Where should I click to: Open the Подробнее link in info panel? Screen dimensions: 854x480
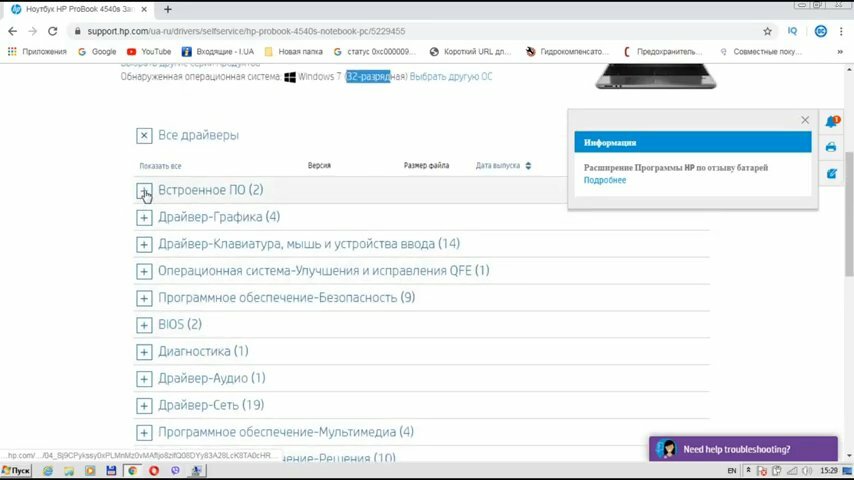click(x=605, y=180)
